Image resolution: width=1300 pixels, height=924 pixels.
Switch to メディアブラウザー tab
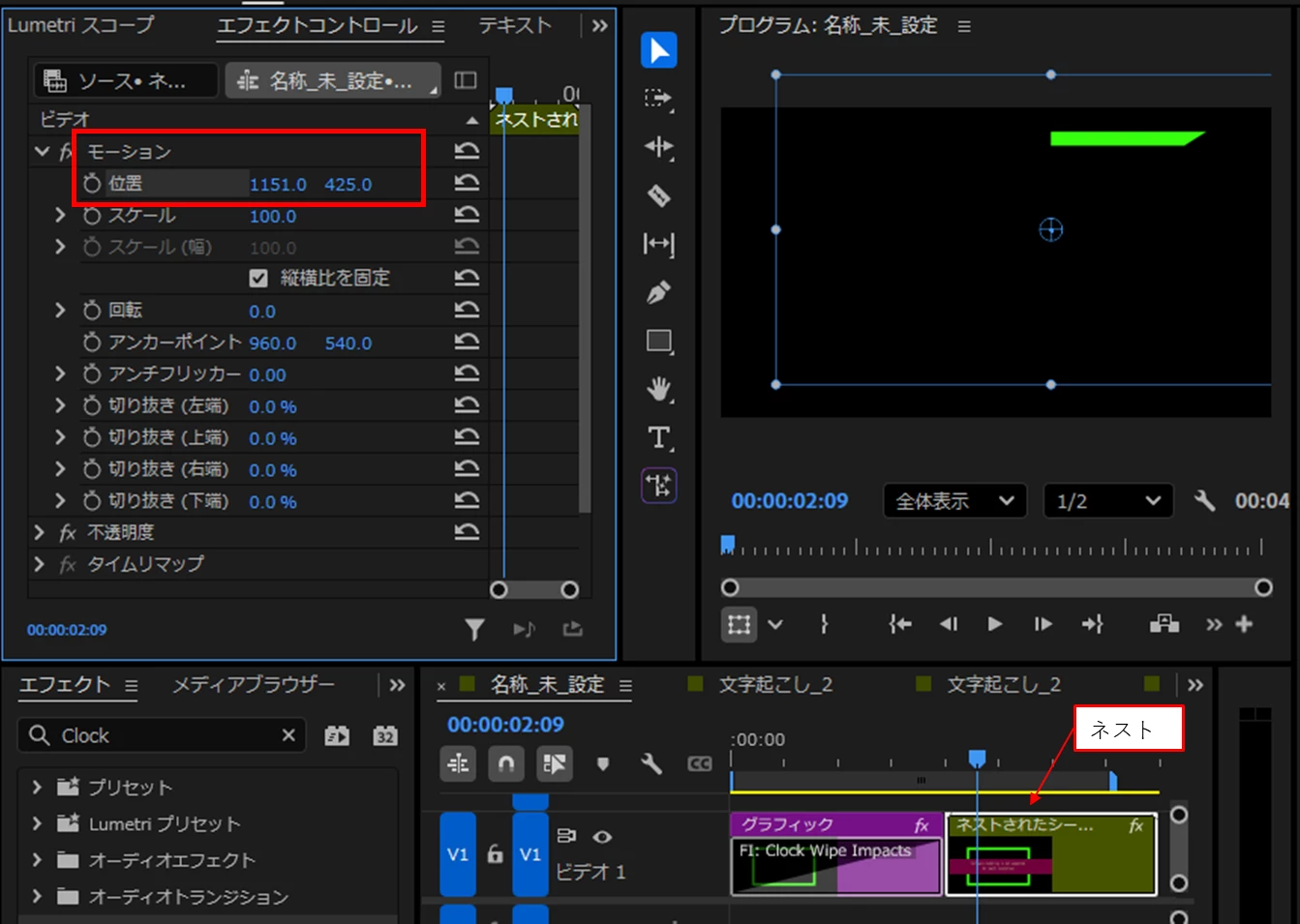tap(254, 685)
